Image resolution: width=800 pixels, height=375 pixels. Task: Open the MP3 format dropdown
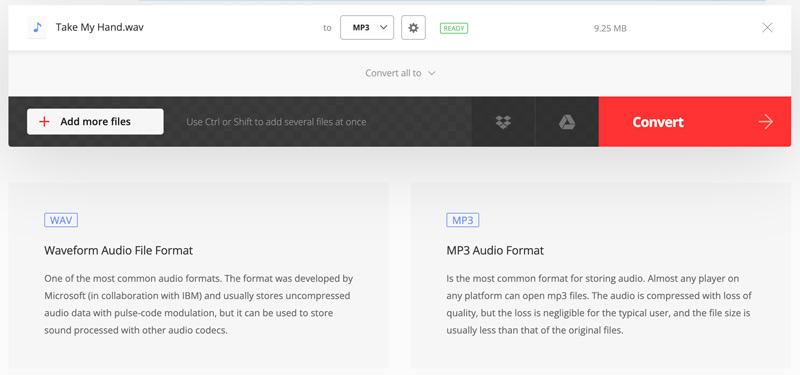pyautogui.click(x=367, y=28)
